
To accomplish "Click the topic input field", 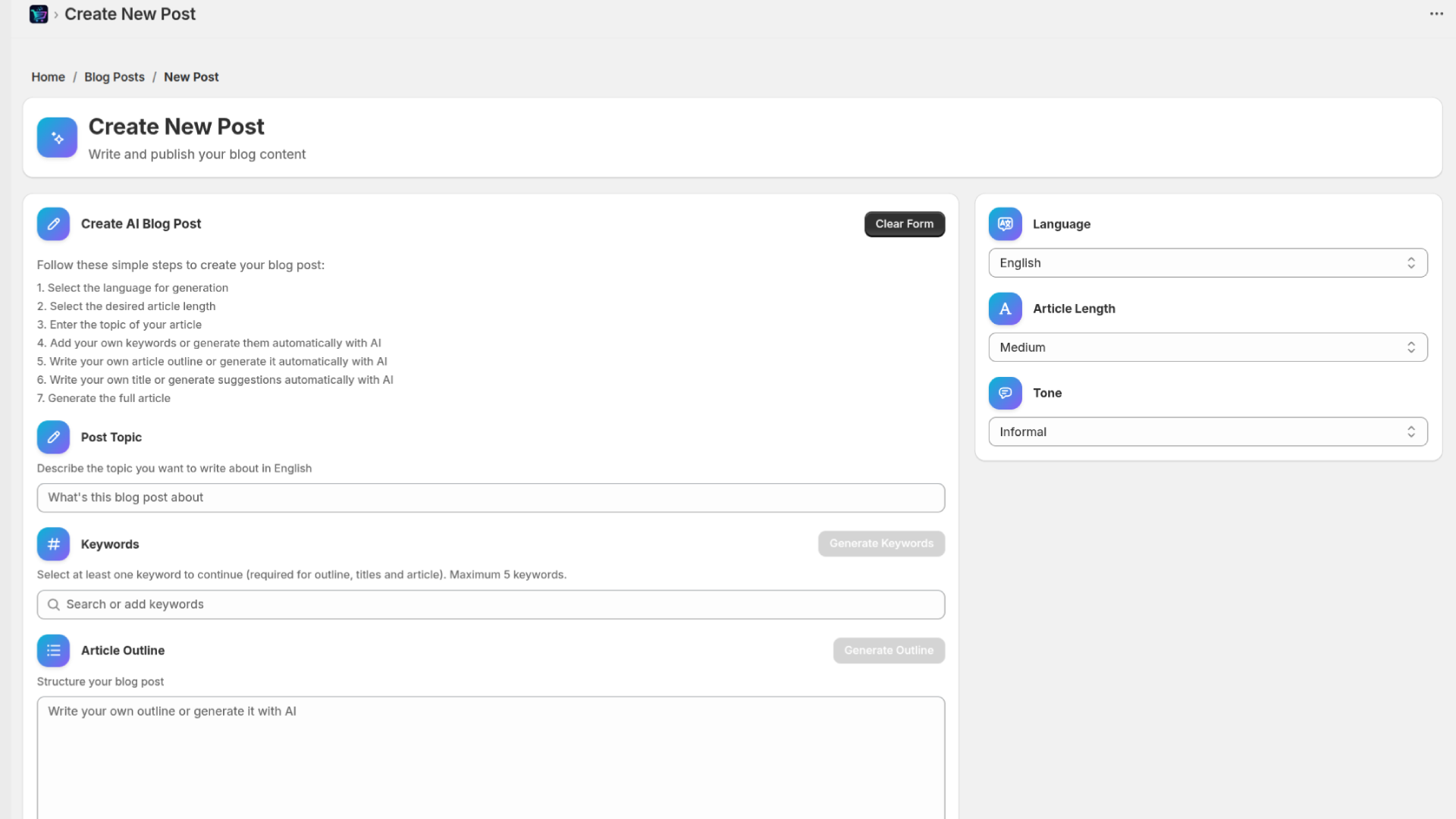I will click(x=491, y=497).
